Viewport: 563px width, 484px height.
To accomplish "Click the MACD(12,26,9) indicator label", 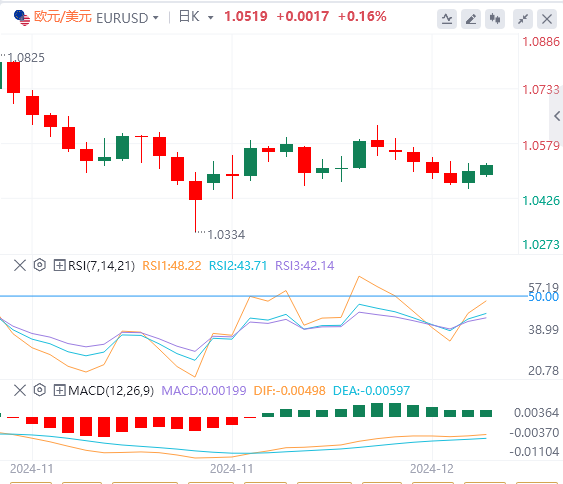I will (111, 390).
